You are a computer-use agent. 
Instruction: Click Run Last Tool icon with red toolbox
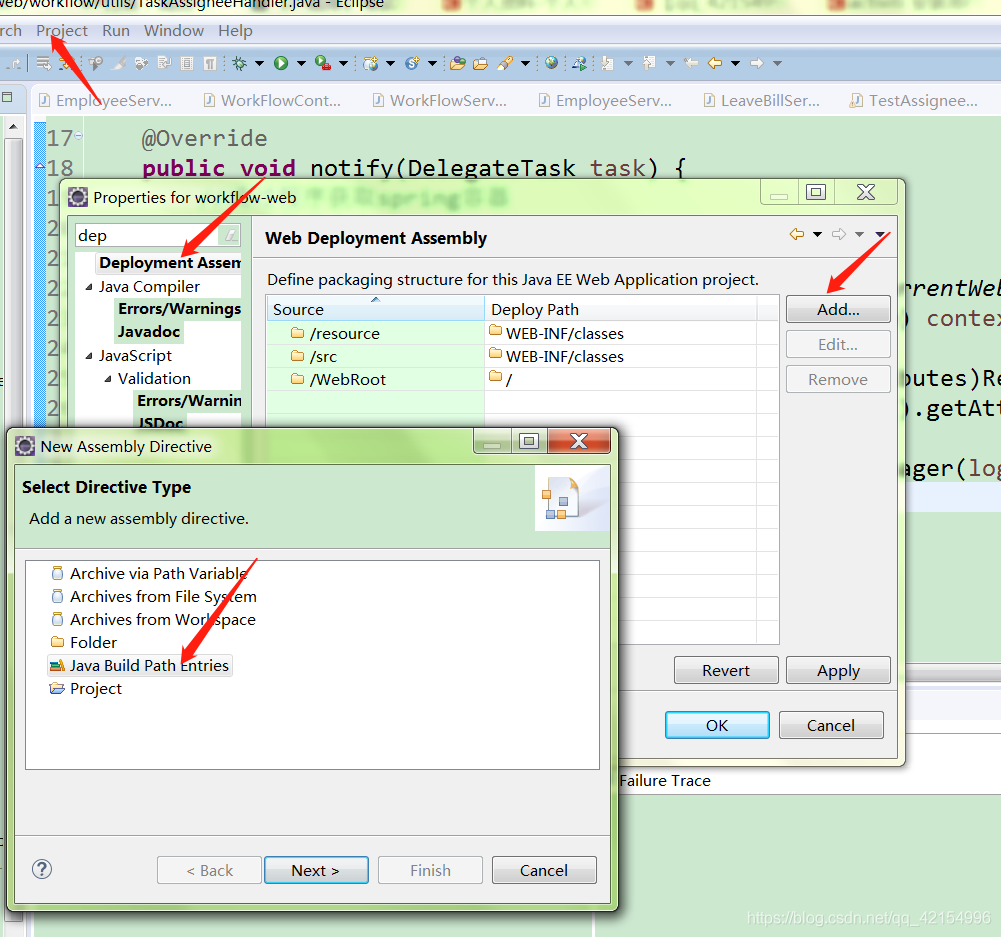(x=323, y=63)
